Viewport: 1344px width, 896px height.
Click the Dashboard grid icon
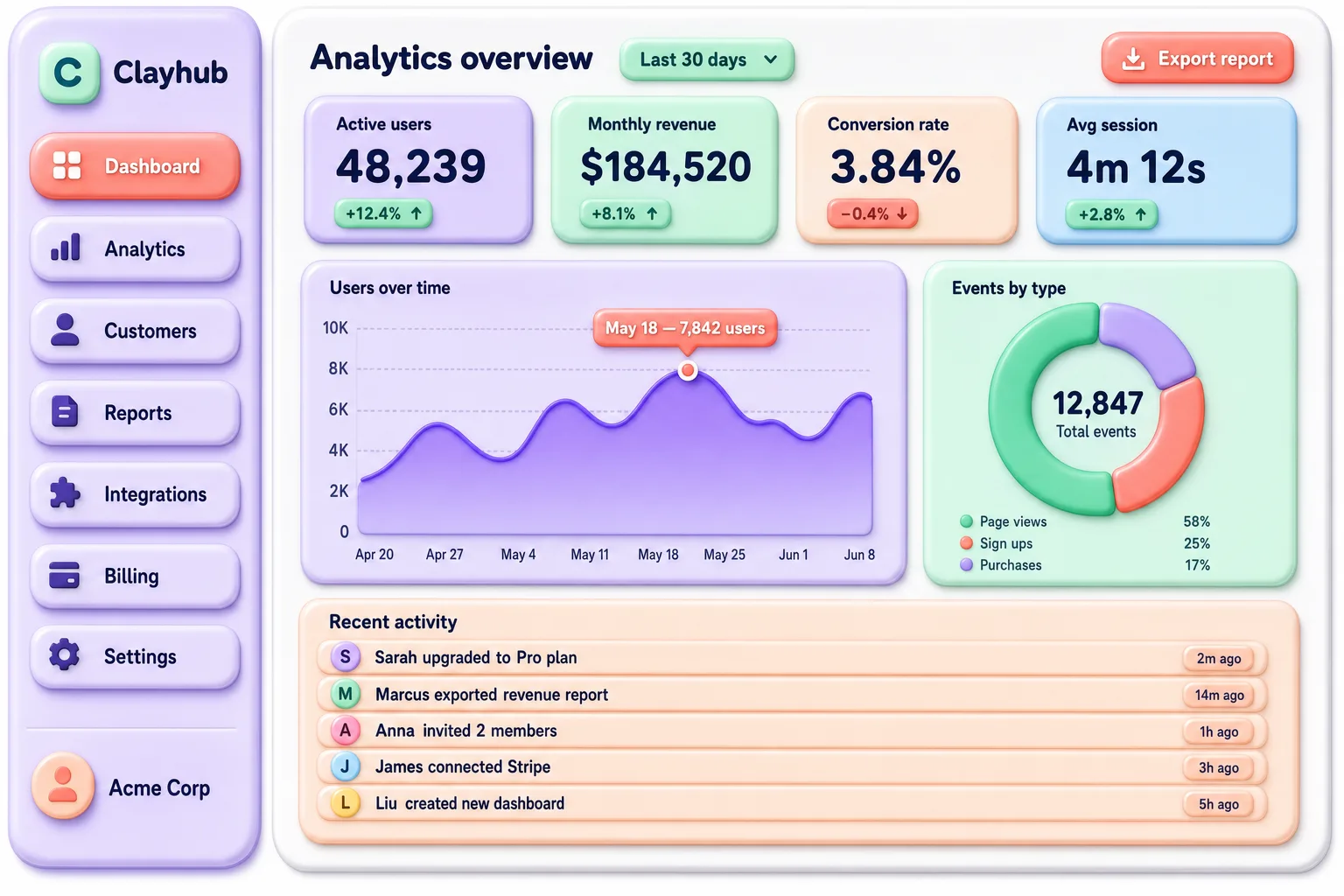click(66, 165)
